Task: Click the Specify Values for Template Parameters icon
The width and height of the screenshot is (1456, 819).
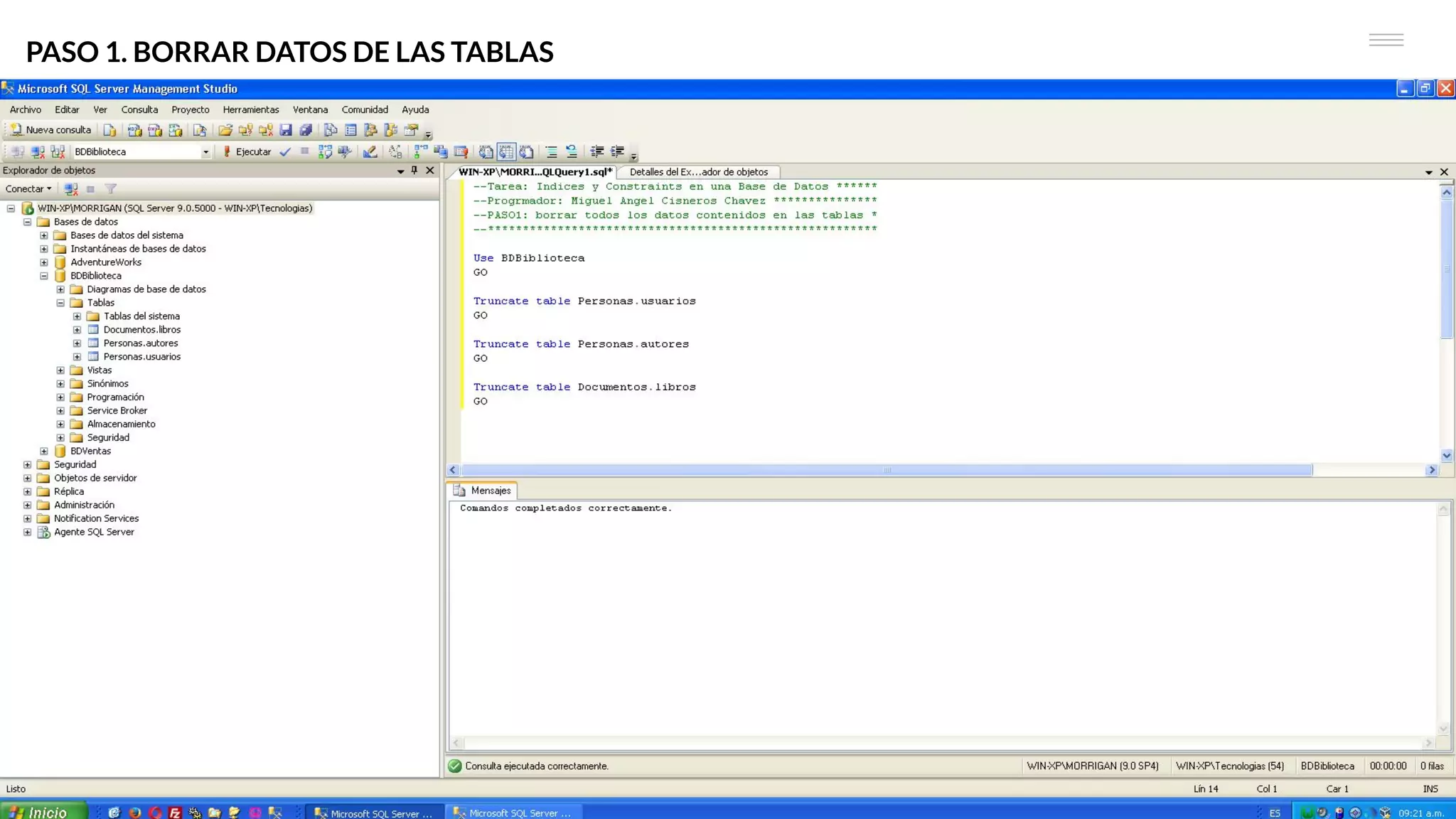Action: (x=395, y=151)
